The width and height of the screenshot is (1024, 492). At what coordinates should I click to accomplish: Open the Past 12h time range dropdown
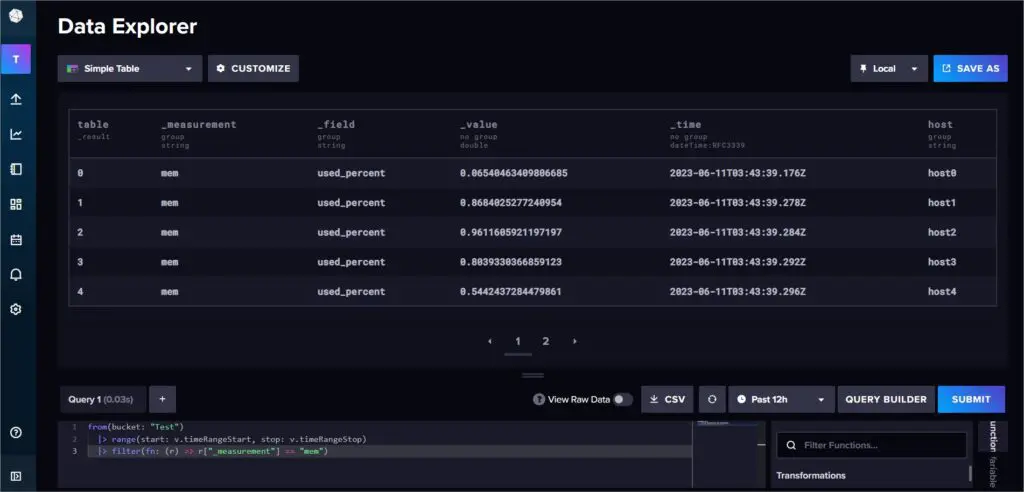(781, 399)
